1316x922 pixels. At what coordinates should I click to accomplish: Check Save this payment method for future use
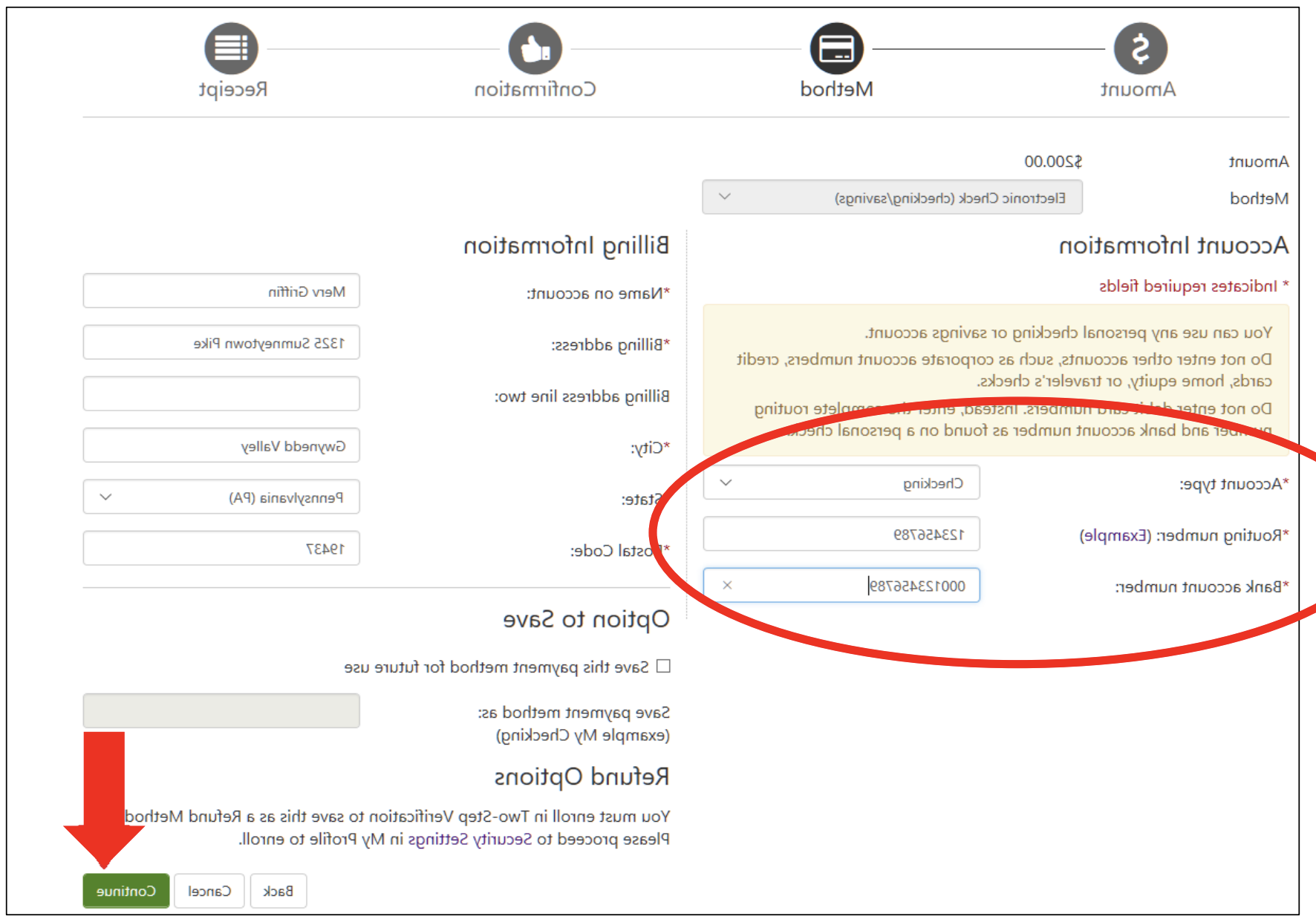663,666
